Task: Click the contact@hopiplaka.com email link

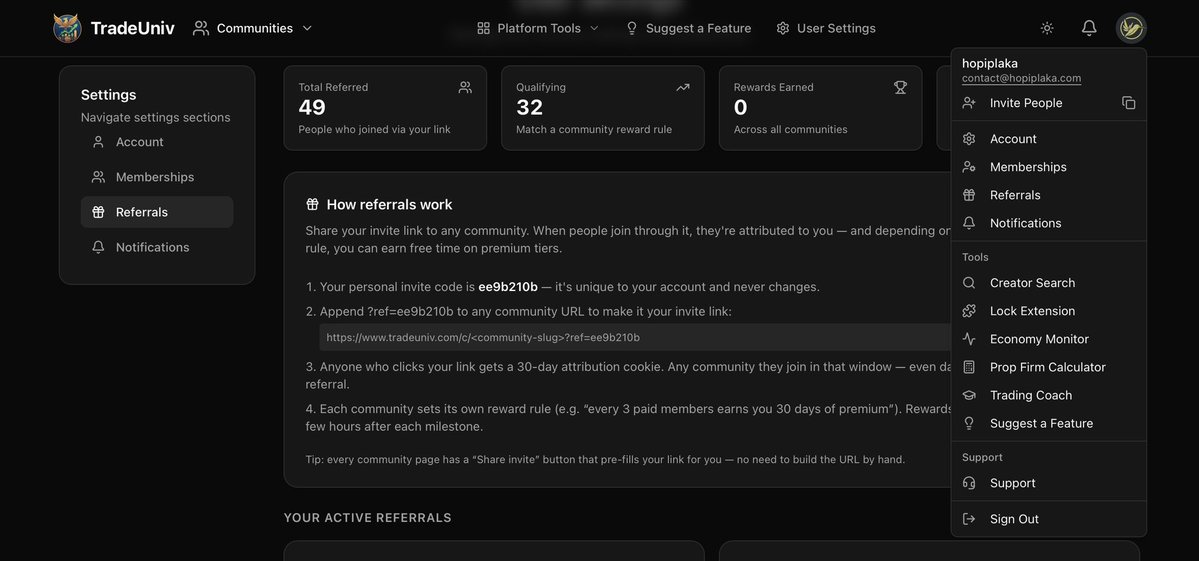Action: coord(1021,78)
